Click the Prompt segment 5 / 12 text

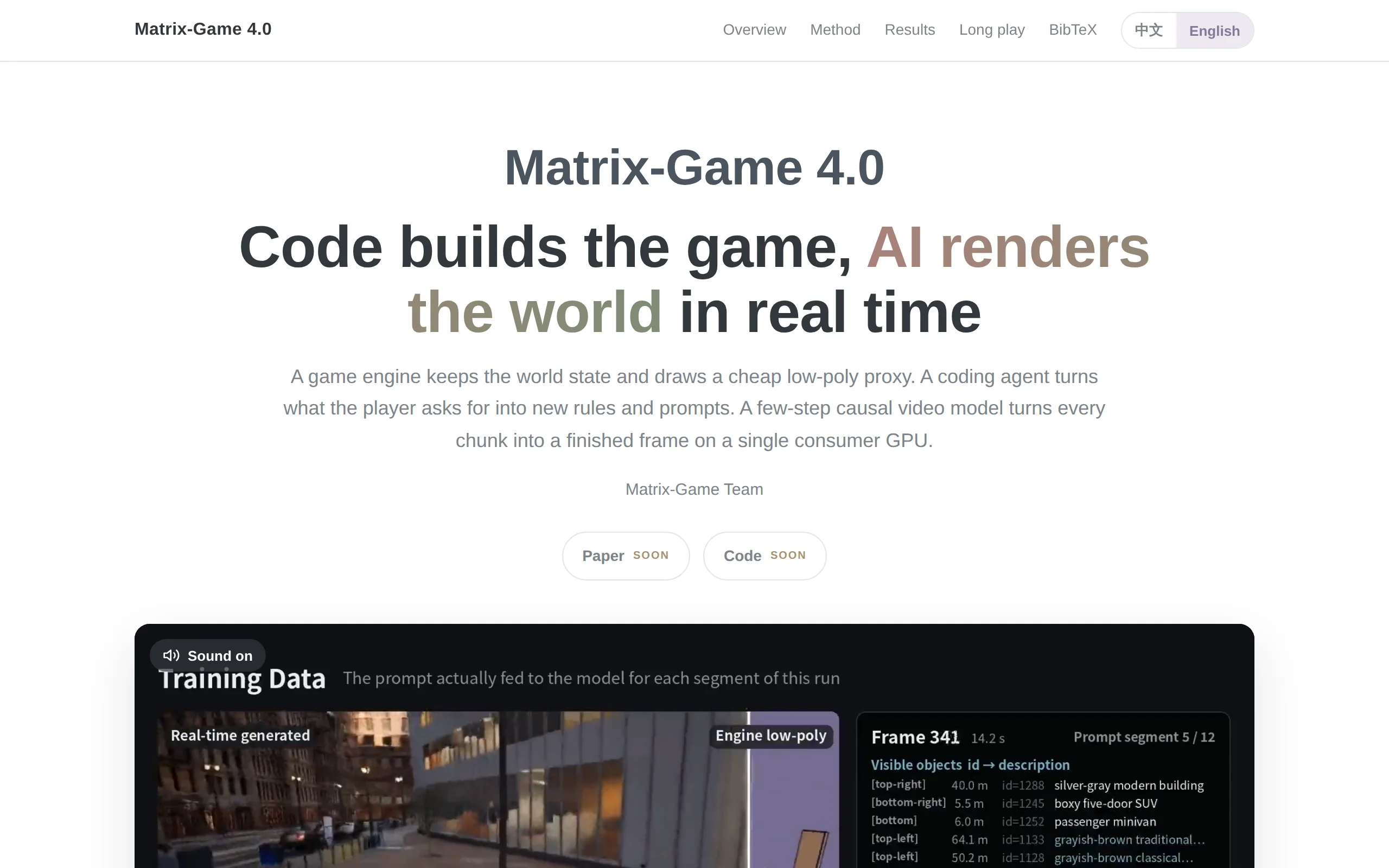coord(1144,737)
